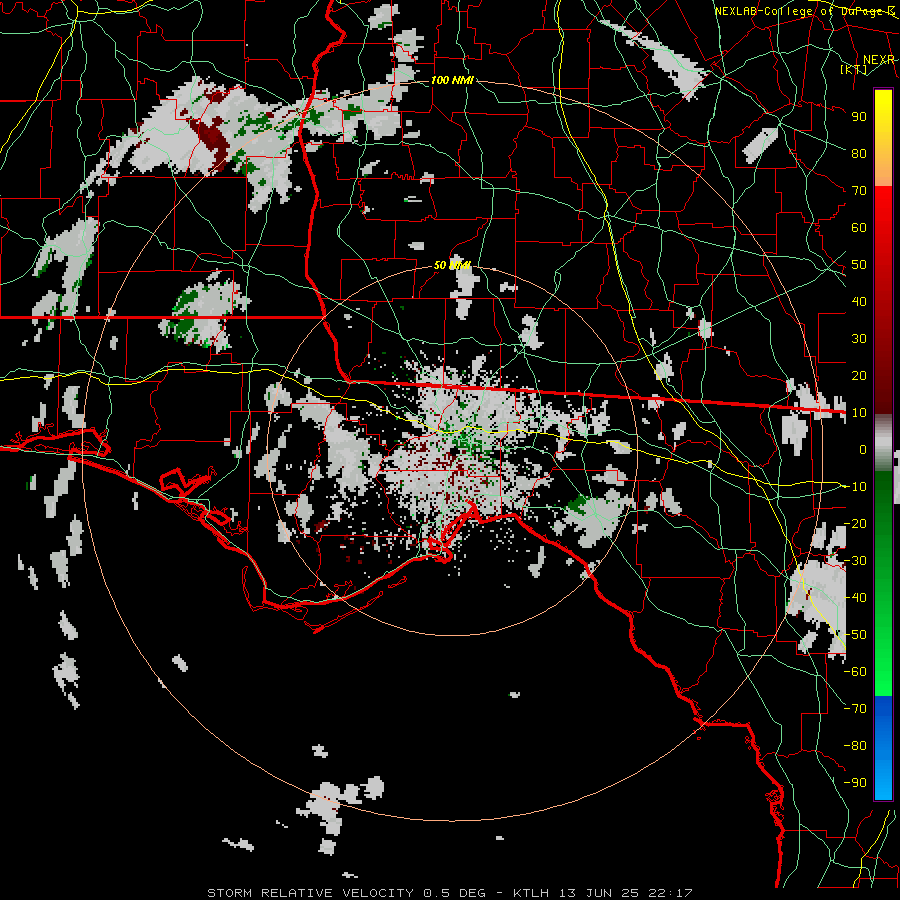Click the 22:17 timestamp in the caption
This screenshot has width=900, height=900.
pos(670,893)
